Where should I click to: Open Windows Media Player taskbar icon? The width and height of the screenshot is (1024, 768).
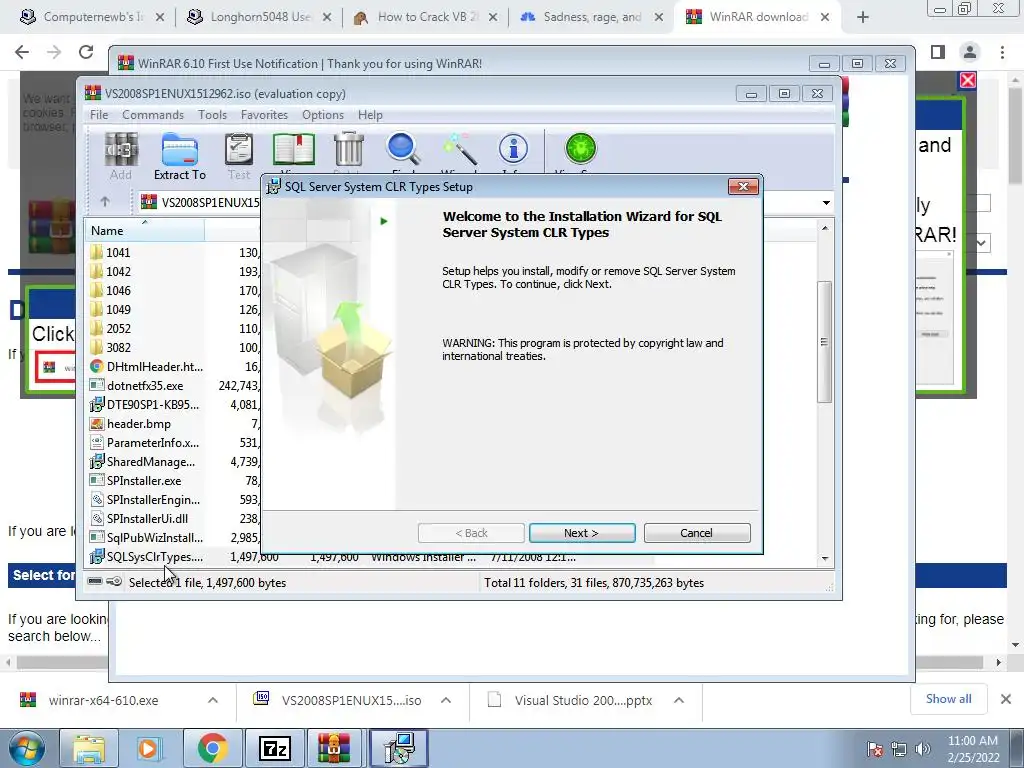click(149, 748)
